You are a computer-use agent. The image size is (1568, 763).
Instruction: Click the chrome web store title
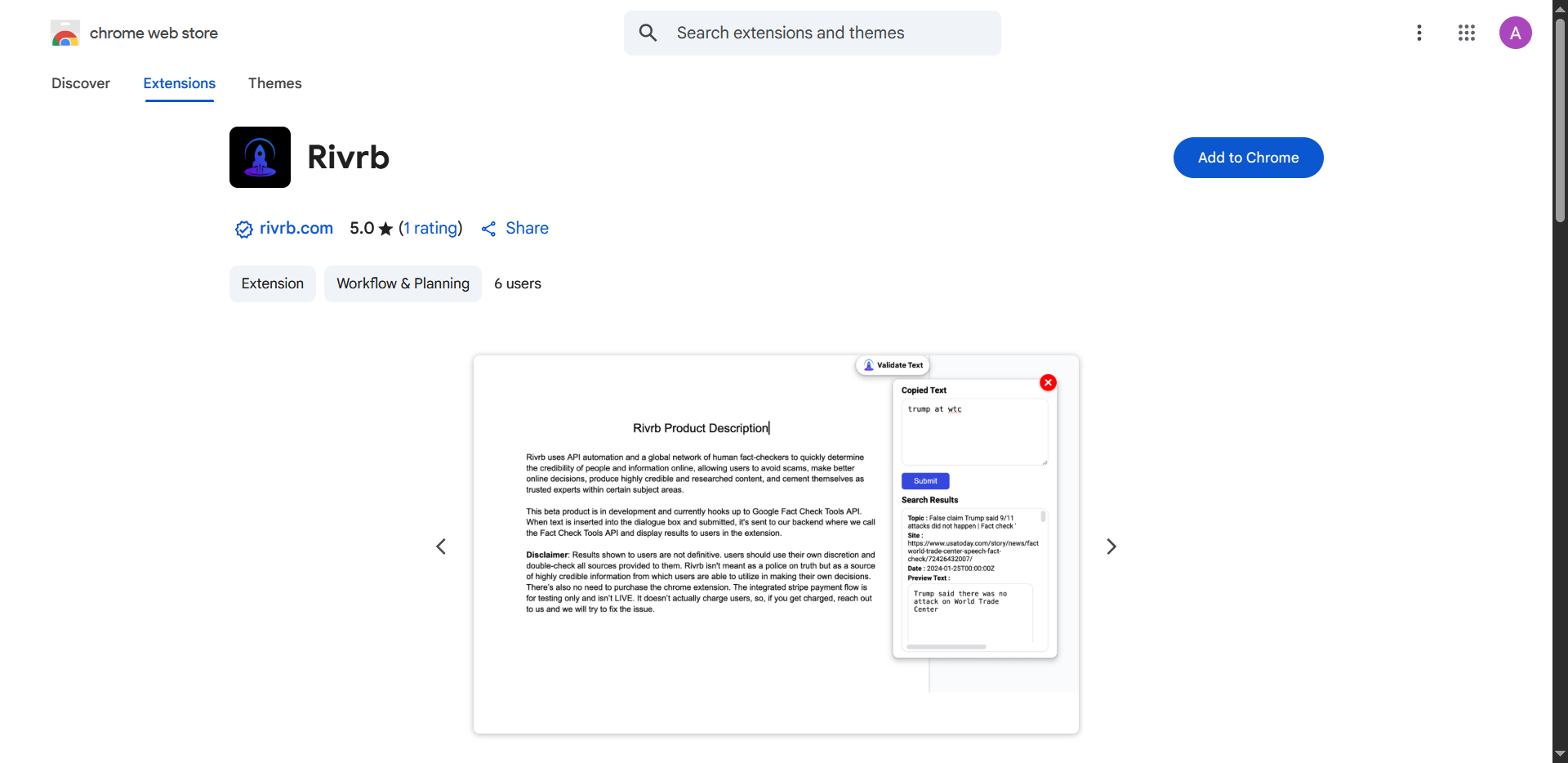click(x=154, y=33)
